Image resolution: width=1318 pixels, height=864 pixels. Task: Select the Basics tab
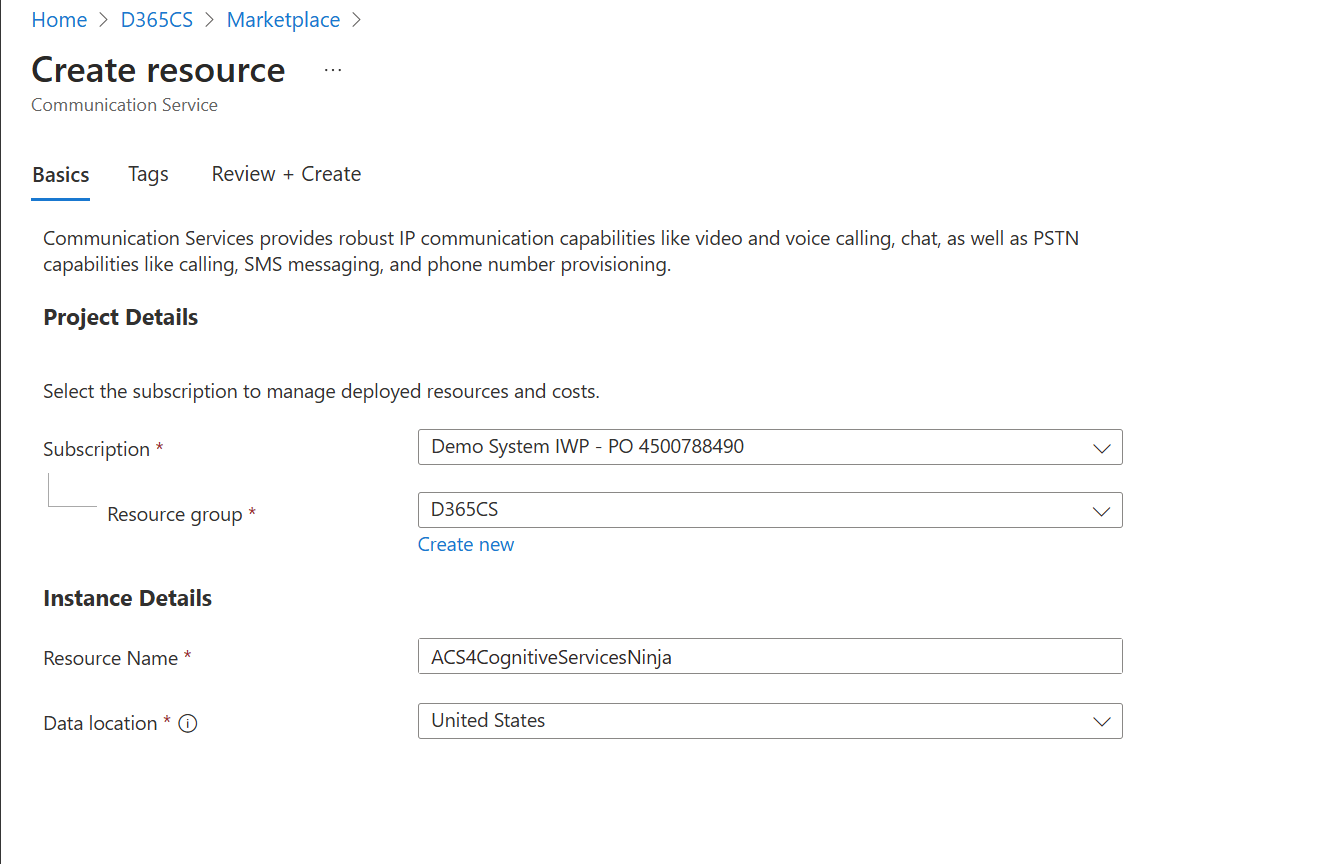point(61,175)
